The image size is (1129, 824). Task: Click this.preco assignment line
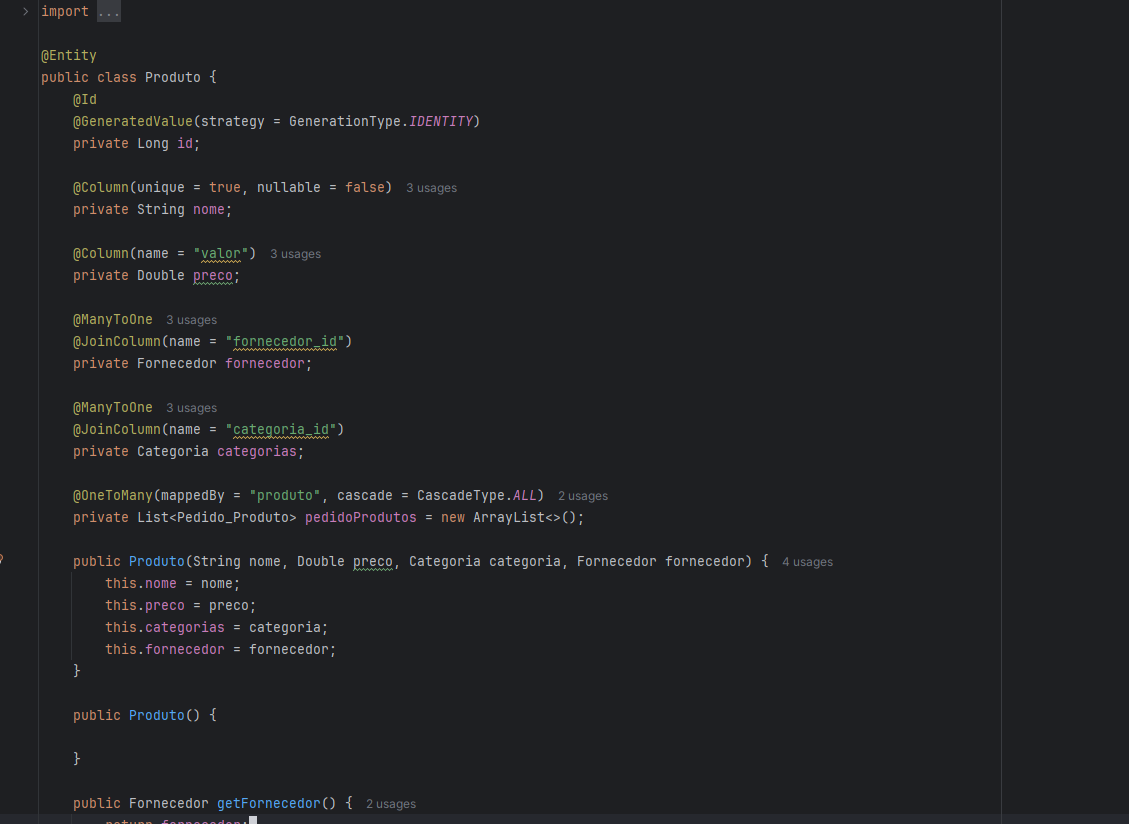tap(181, 605)
